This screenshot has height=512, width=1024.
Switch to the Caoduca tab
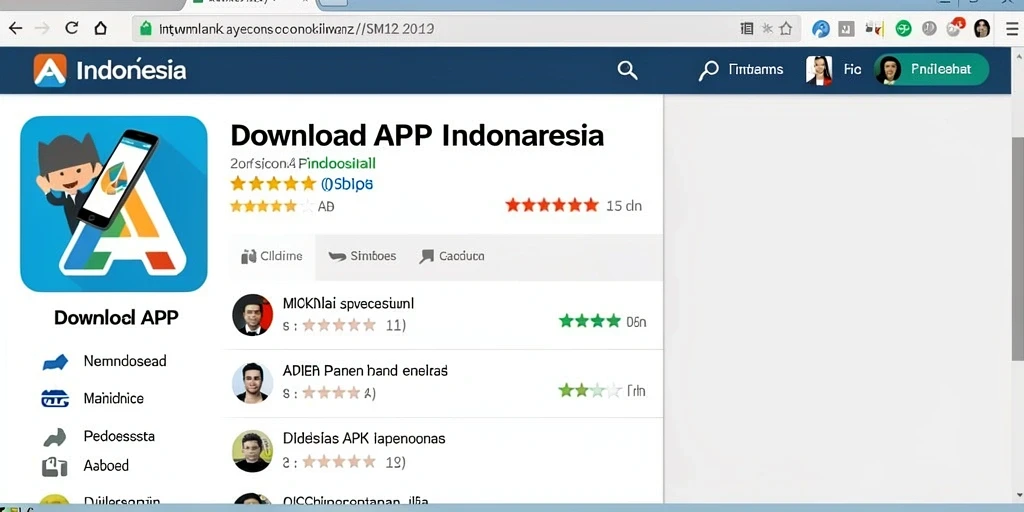click(451, 256)
